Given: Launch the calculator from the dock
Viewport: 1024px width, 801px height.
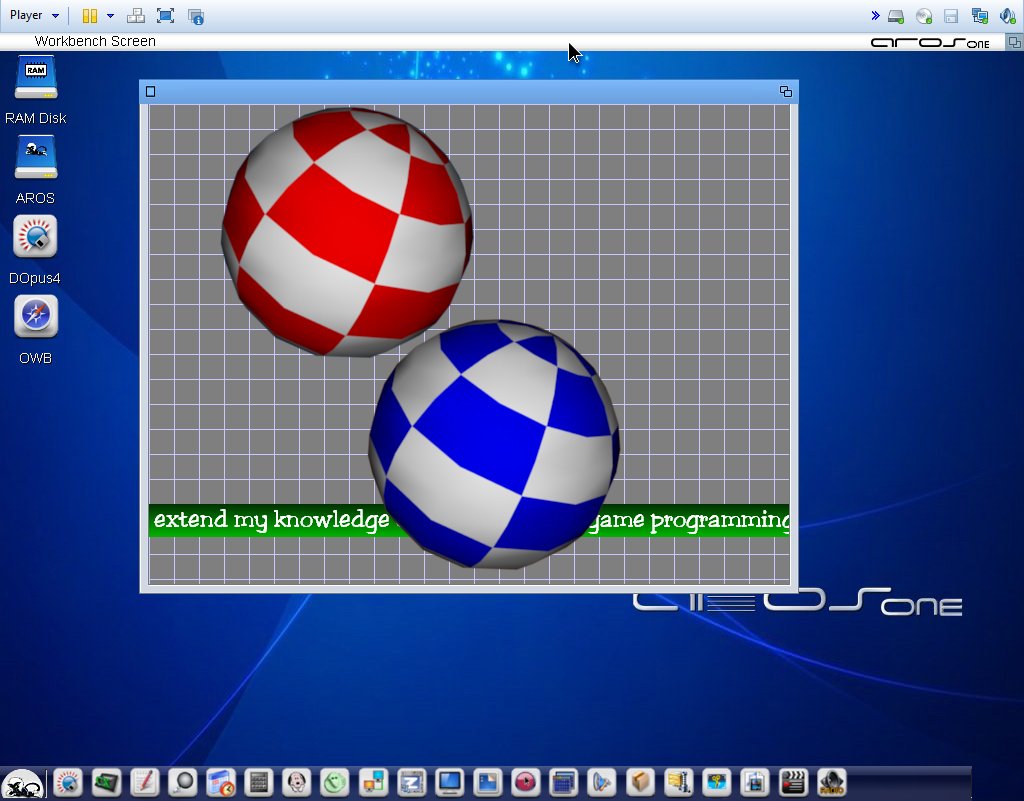Looking at the screenshot, I should 259,782.
